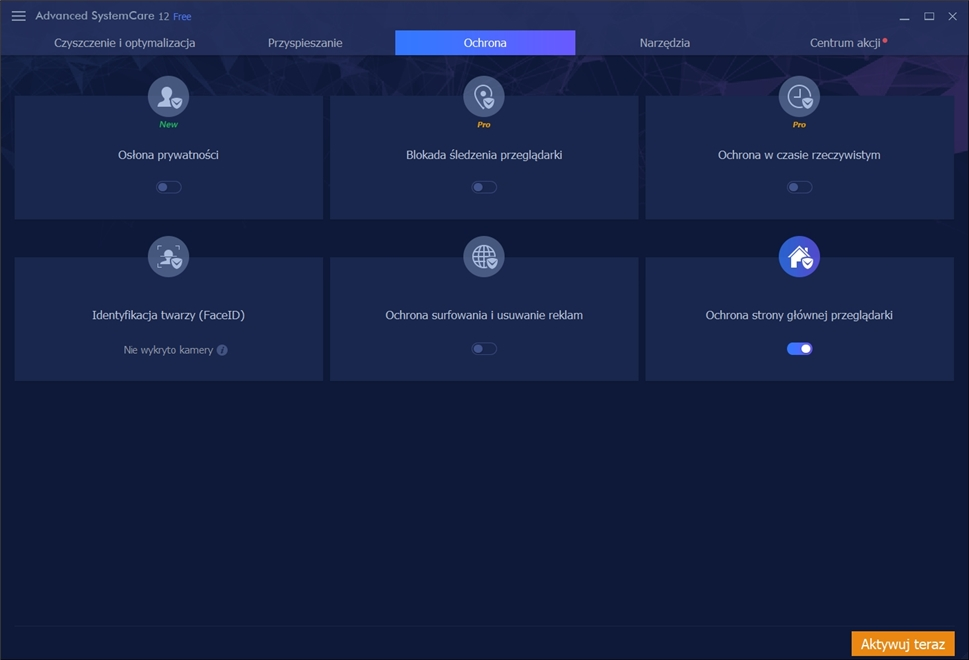Click info icon next to Nie wykryto kamery

222,350
